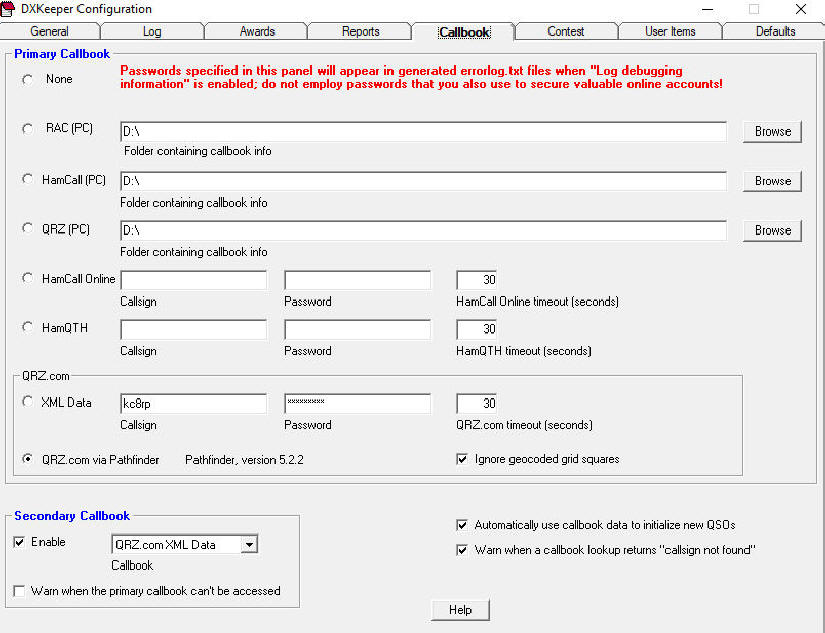The image size is (825, 633).
Task: Click the HamCall Online timeout field
Action: 477,280
